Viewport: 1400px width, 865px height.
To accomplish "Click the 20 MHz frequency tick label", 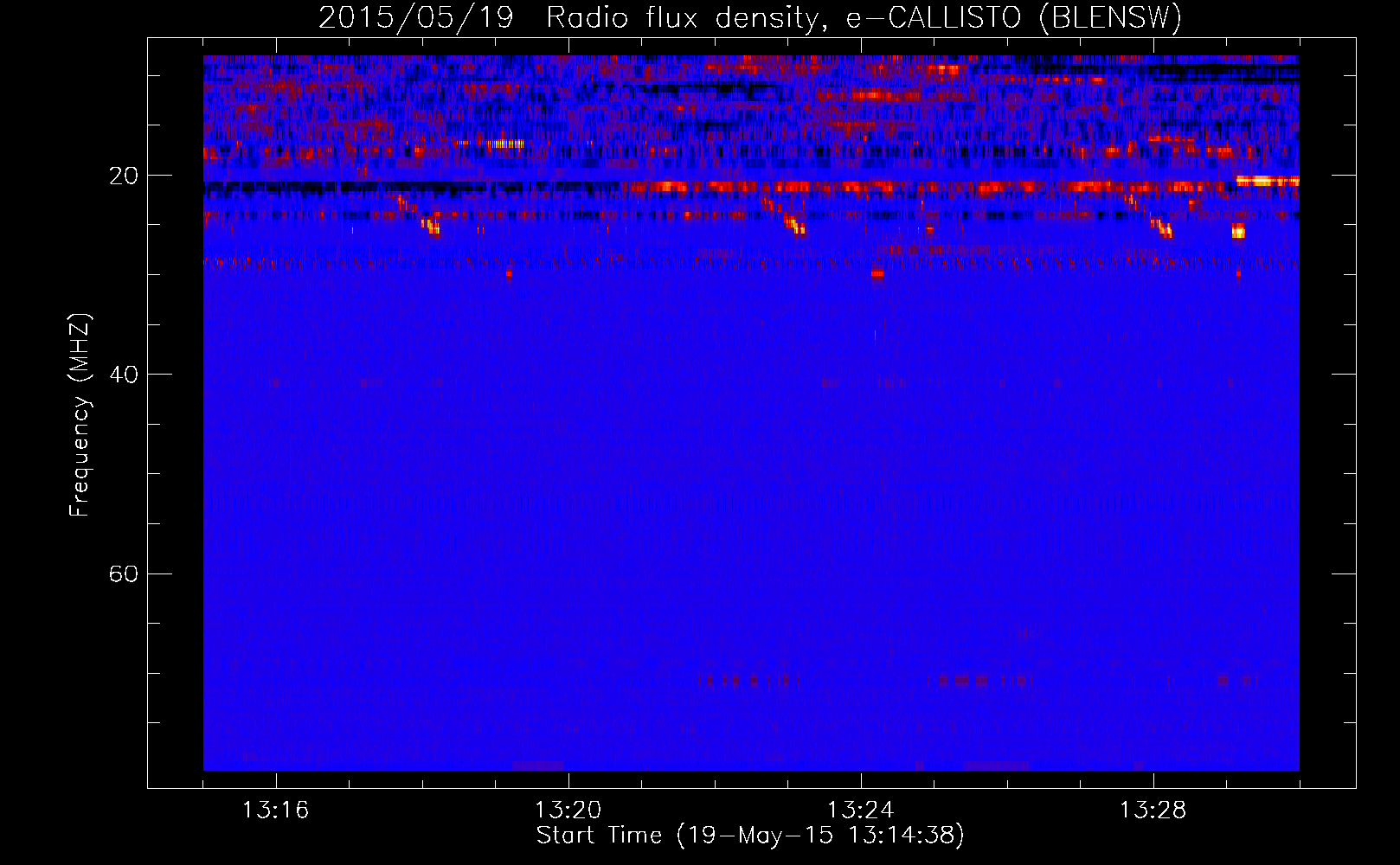I will [x=123, y=176].
